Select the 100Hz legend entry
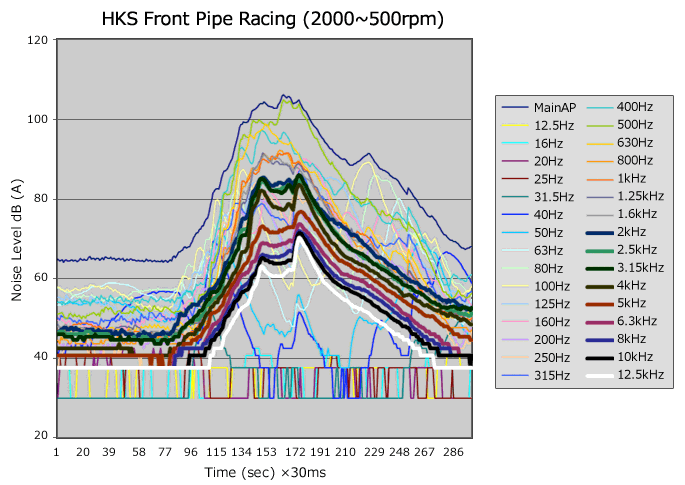The width and height of the screenshot is (685, 485). (x=536, y=286)
